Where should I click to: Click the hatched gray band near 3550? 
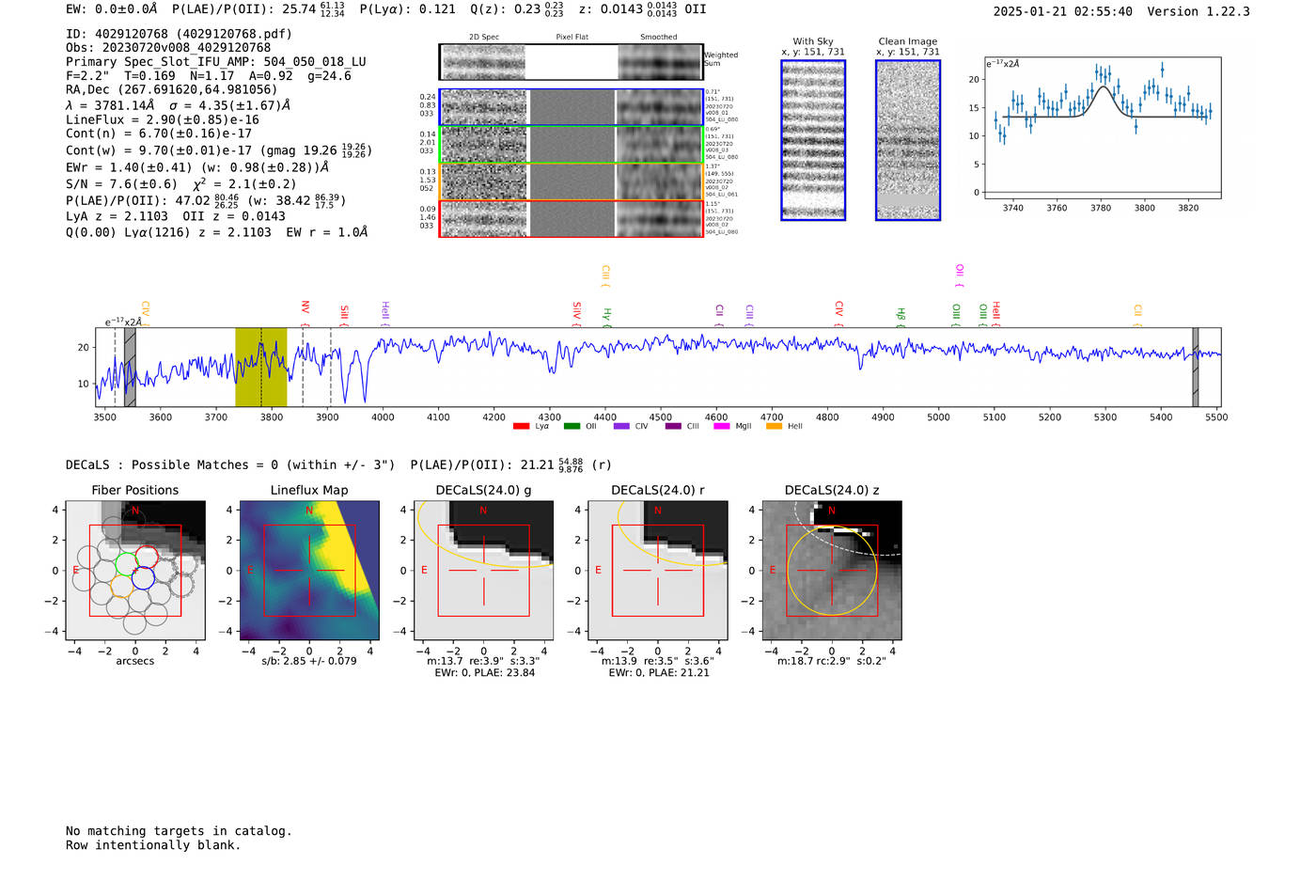coord(130,368)
